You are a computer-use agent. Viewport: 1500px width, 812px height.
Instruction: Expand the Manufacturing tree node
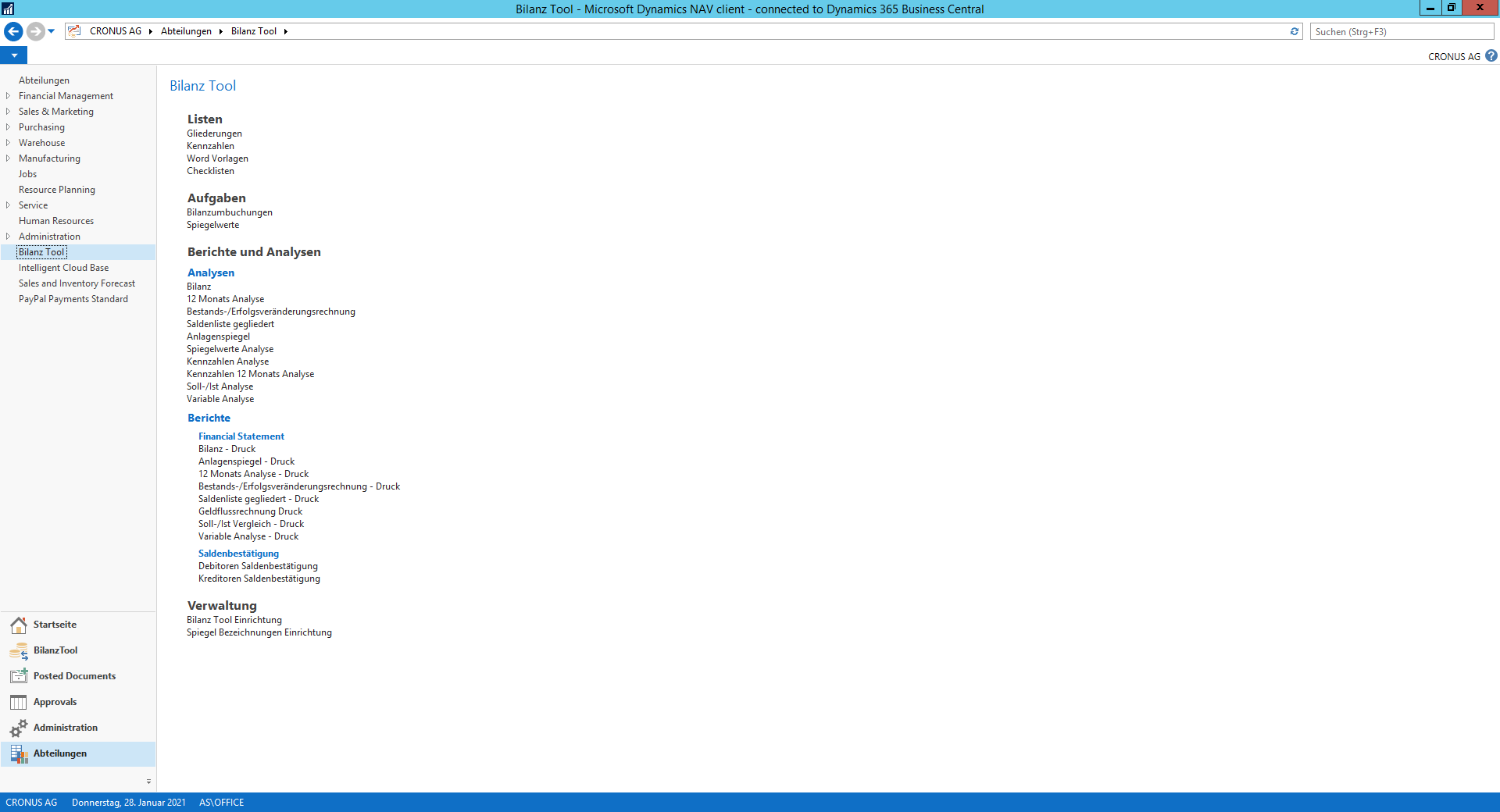tap(8, 158)
